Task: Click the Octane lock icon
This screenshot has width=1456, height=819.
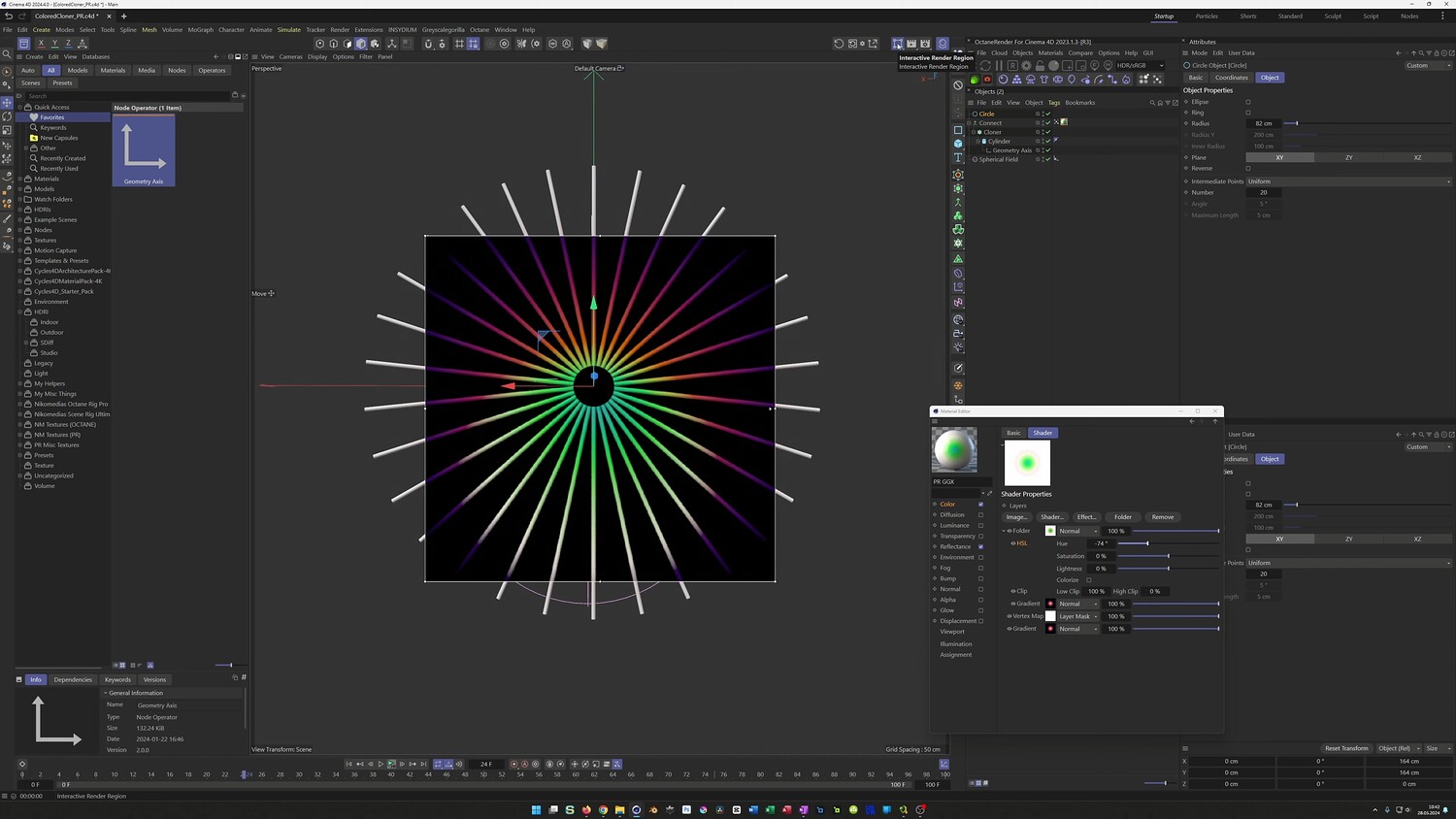Action: 1040,66
